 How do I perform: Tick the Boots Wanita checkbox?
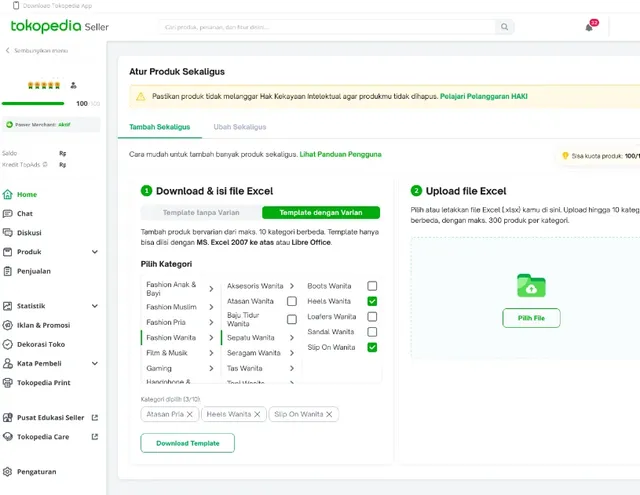click(x=372, y=286)
